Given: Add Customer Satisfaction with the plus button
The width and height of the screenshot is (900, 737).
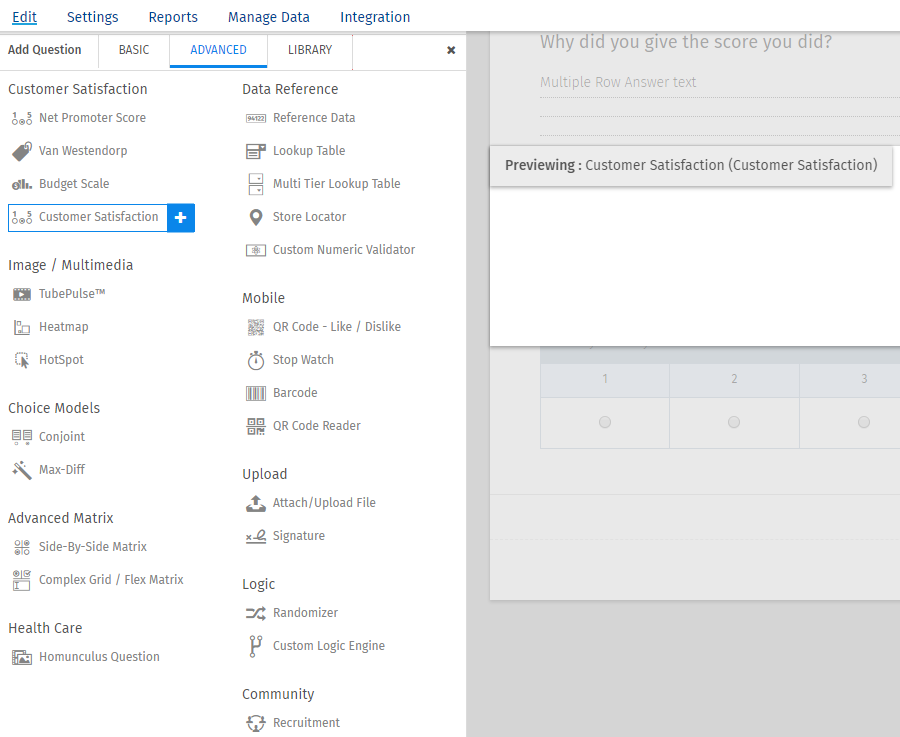Looking at the screenshot, I should (x=181, y=217).
